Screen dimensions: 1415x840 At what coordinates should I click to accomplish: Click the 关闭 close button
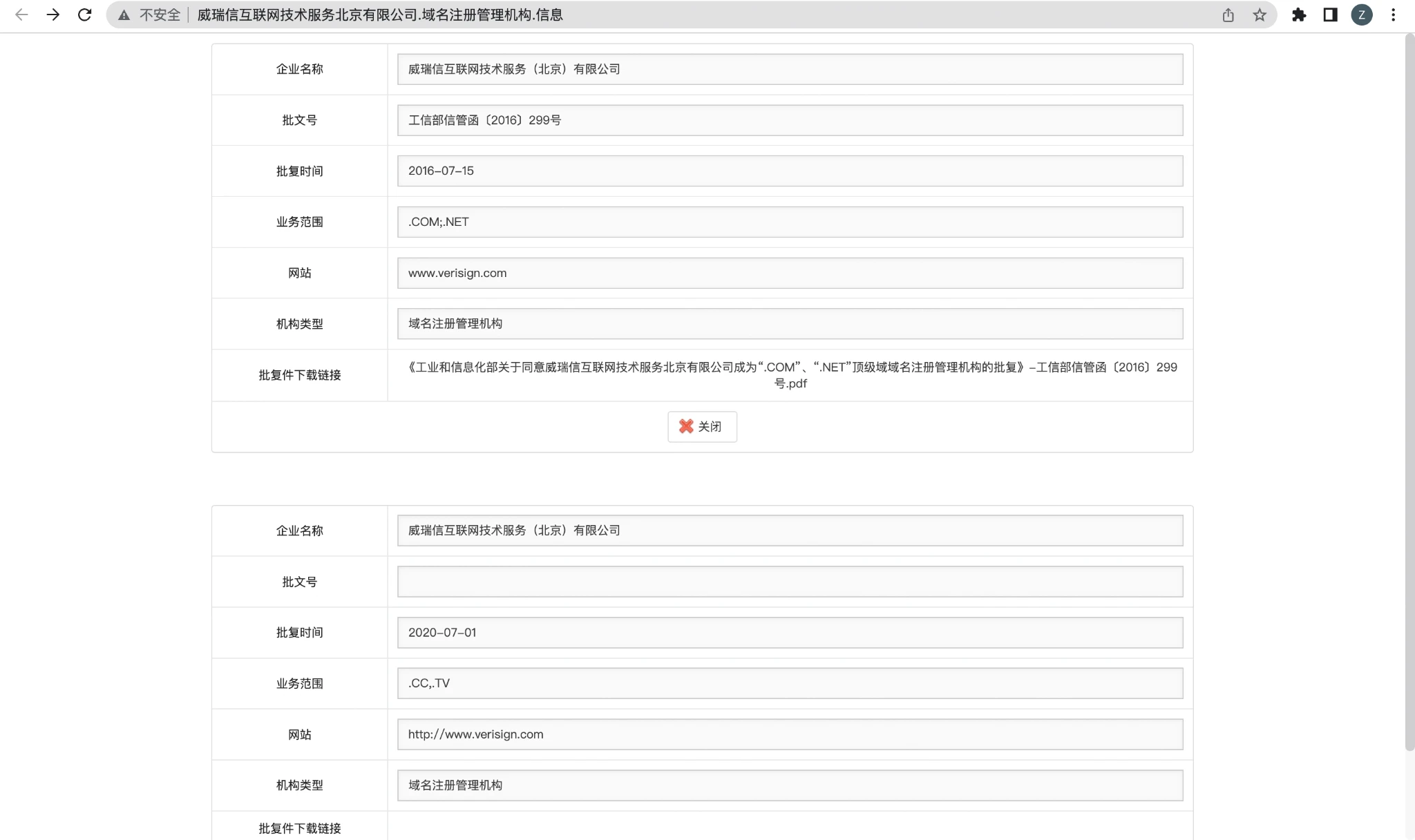(702, 427)
